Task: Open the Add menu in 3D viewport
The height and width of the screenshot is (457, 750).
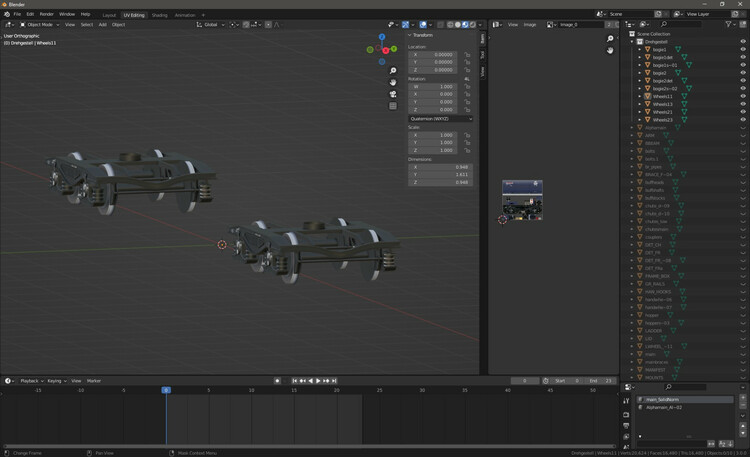Action: [102, 24]
